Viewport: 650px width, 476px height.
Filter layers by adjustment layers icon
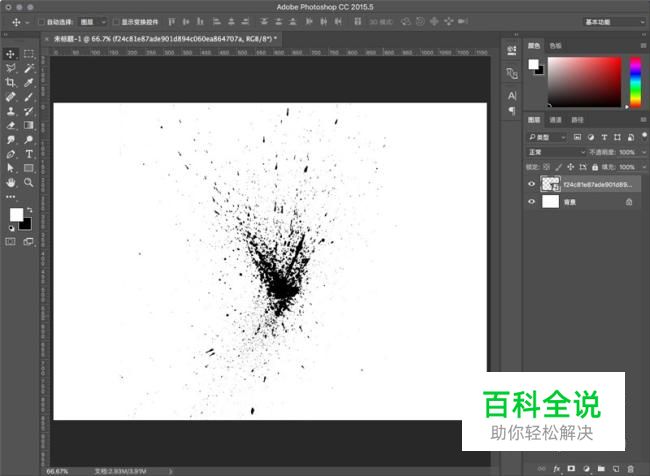[x=591, y=137]
